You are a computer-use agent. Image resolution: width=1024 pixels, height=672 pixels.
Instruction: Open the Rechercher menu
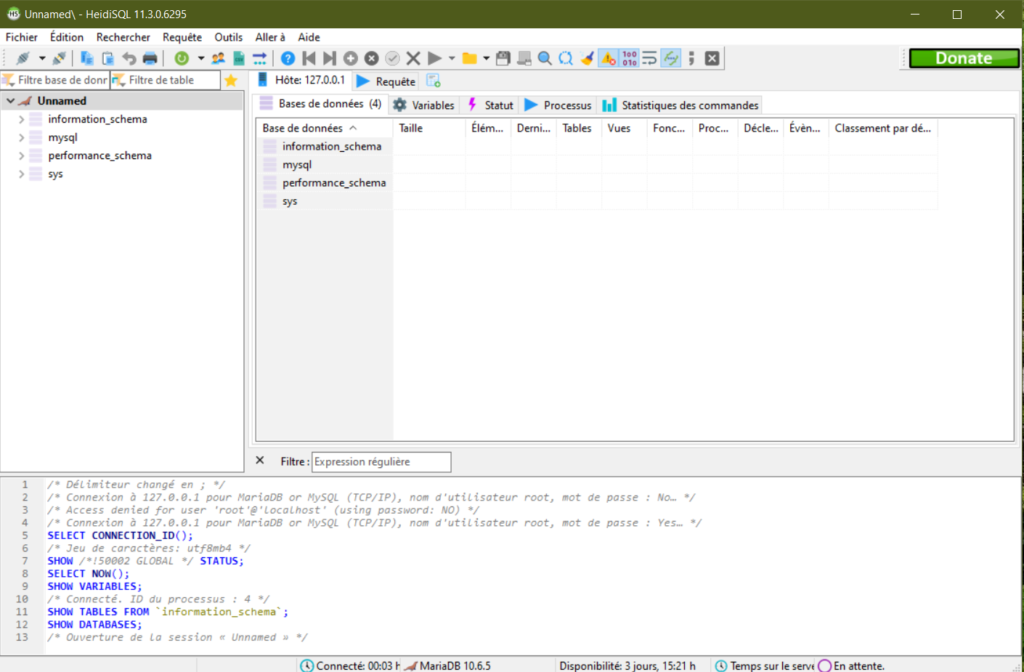click(x=123, y=37)
